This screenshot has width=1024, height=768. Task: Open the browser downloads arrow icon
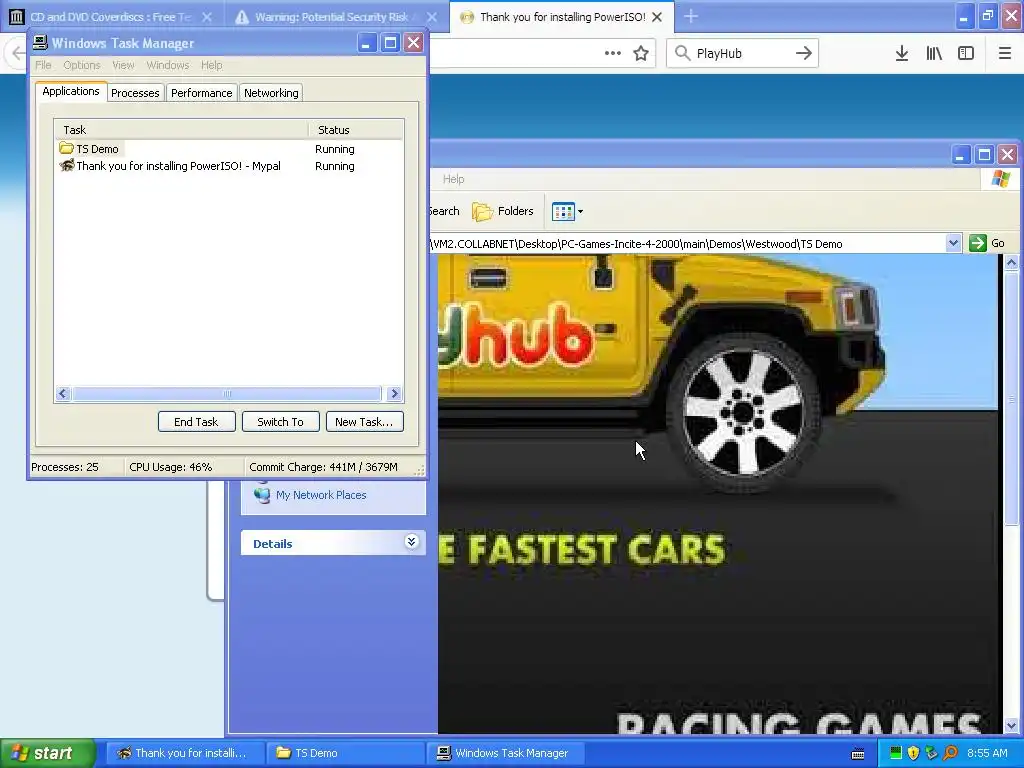[902, 54]
